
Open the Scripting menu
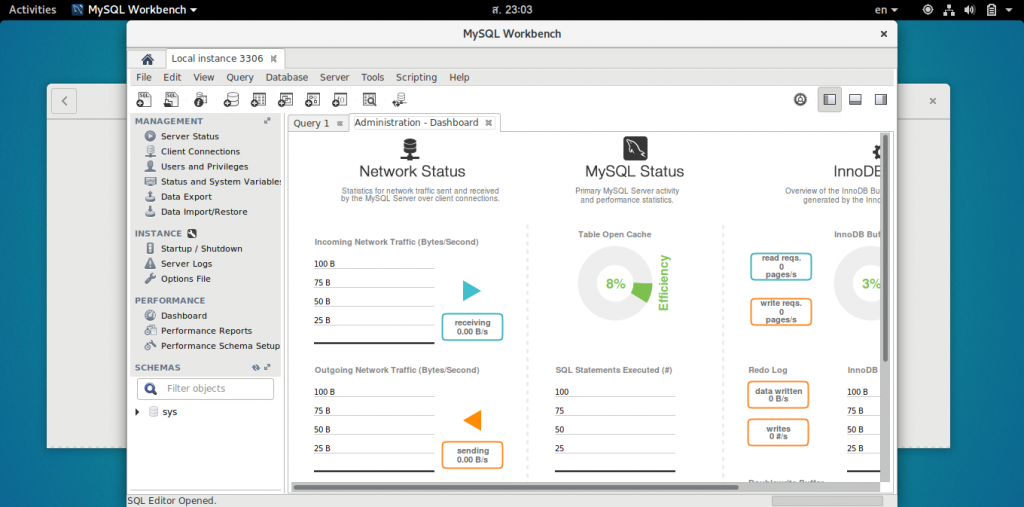click(416, 77)
